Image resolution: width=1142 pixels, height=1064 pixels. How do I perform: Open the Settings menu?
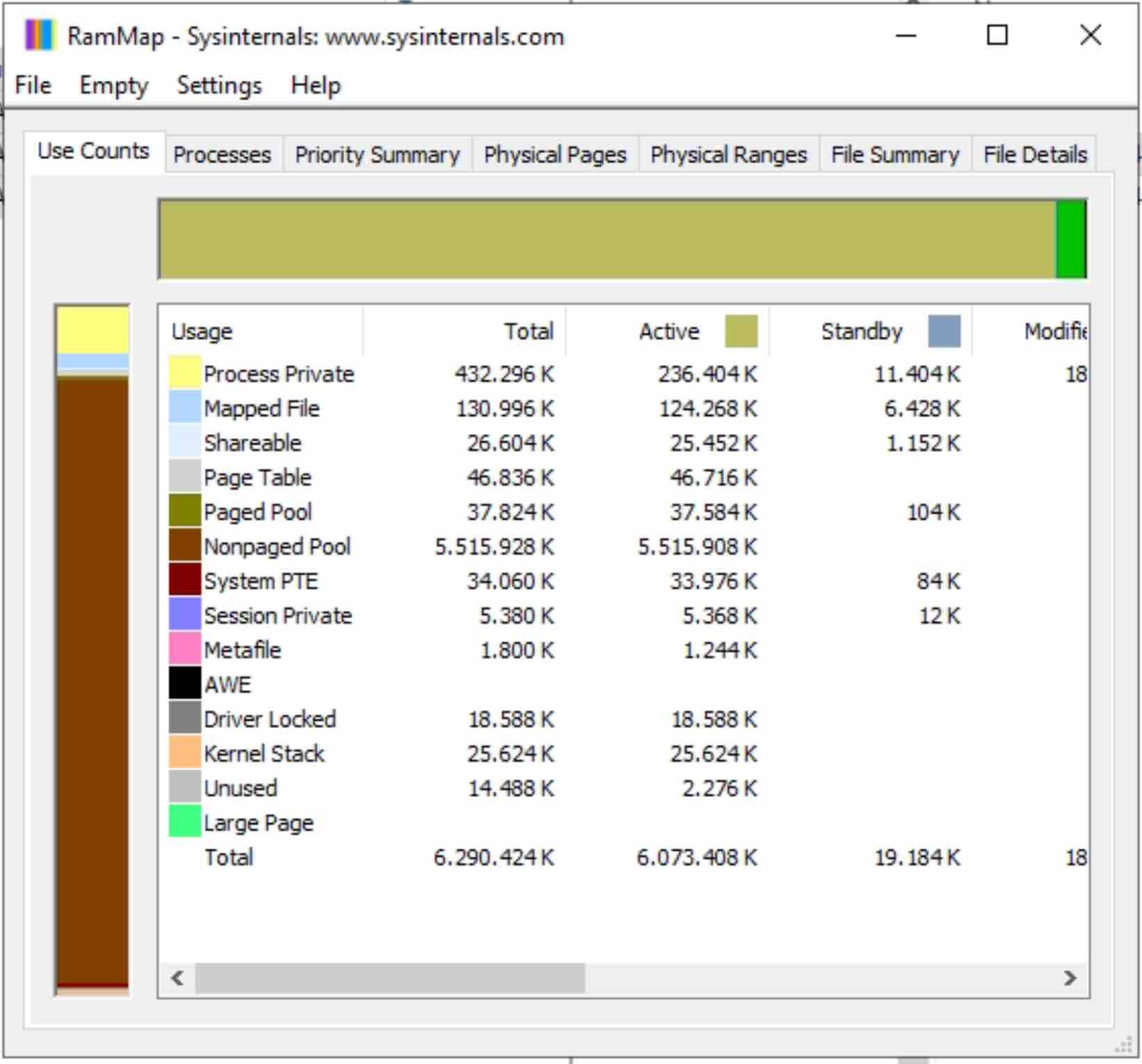[x=219, y=86]
